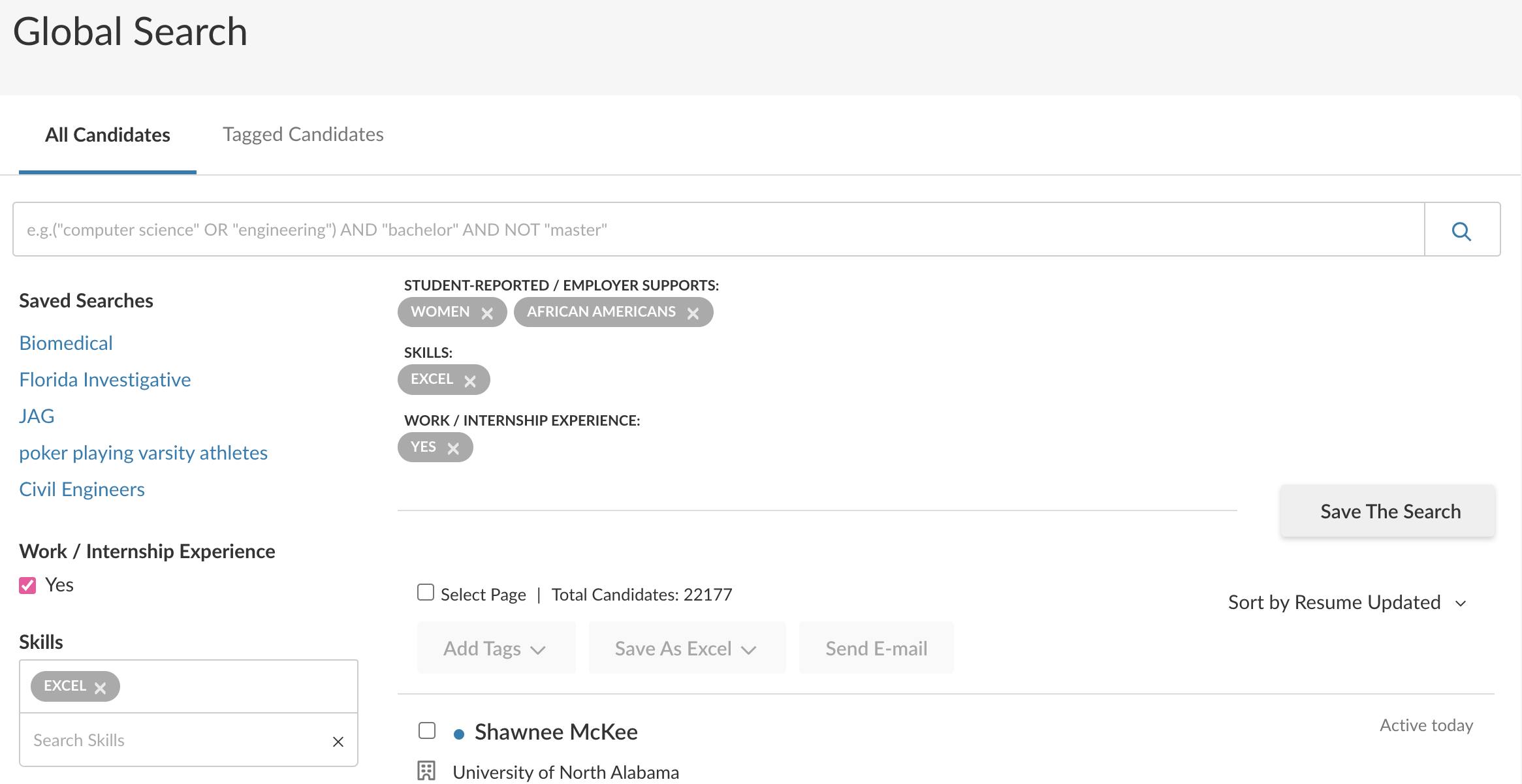The image size is (1522, 784).
Task: Select the Shawnee McKee candidate checkbox
Action: 427,730
